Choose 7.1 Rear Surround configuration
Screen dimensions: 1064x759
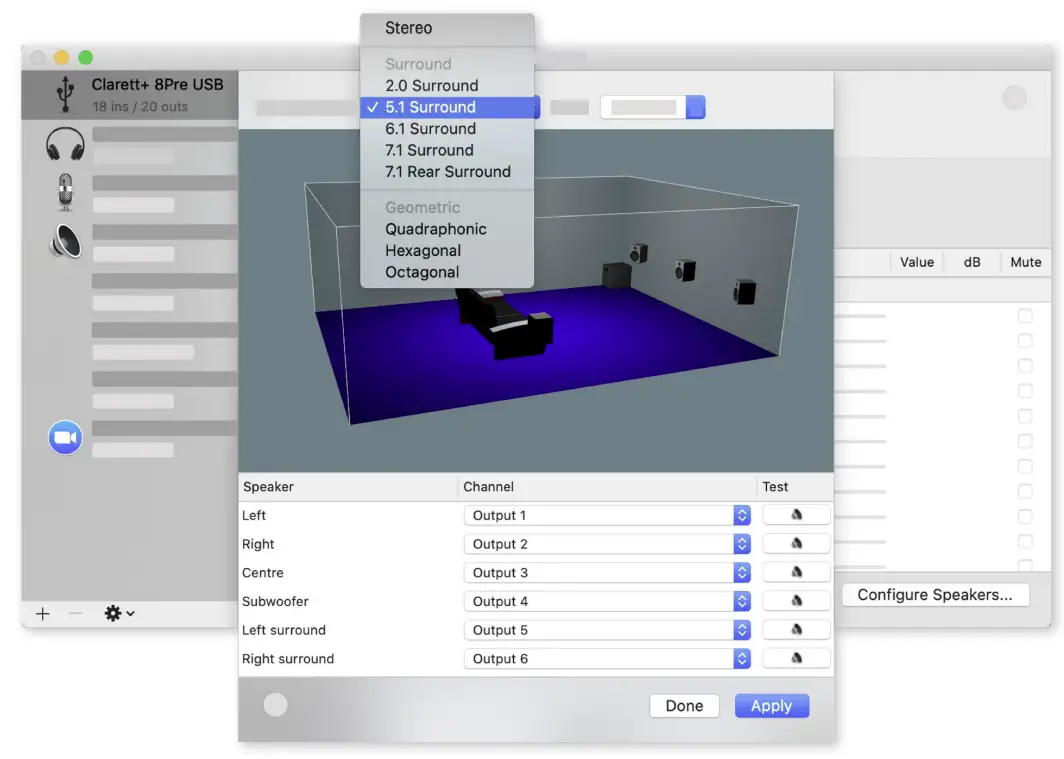[x=447, y=172]
